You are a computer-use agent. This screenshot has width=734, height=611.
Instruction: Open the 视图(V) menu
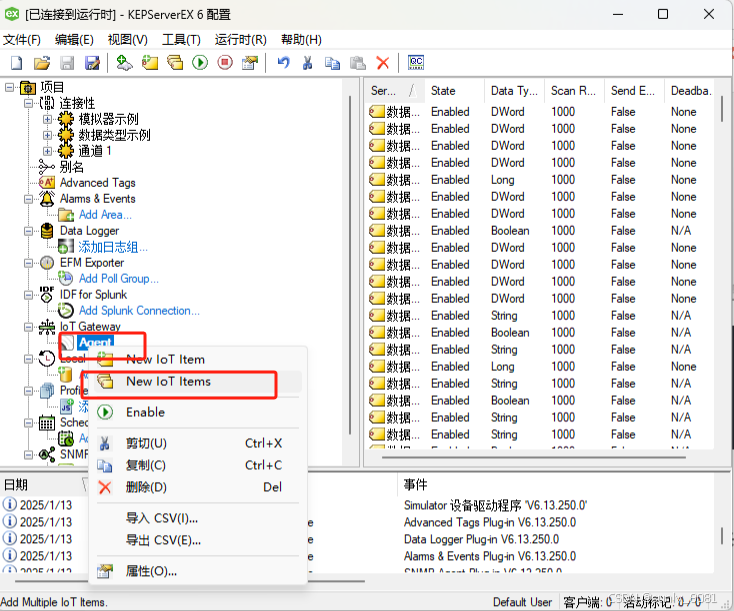127,40
